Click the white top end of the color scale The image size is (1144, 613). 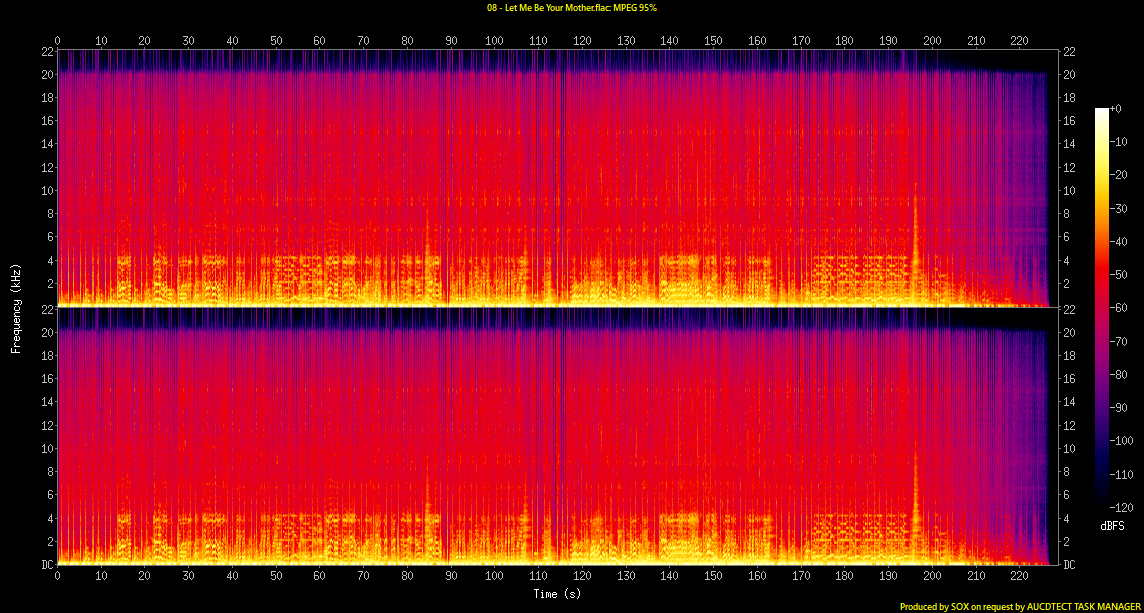click(x=1101, y=111)
